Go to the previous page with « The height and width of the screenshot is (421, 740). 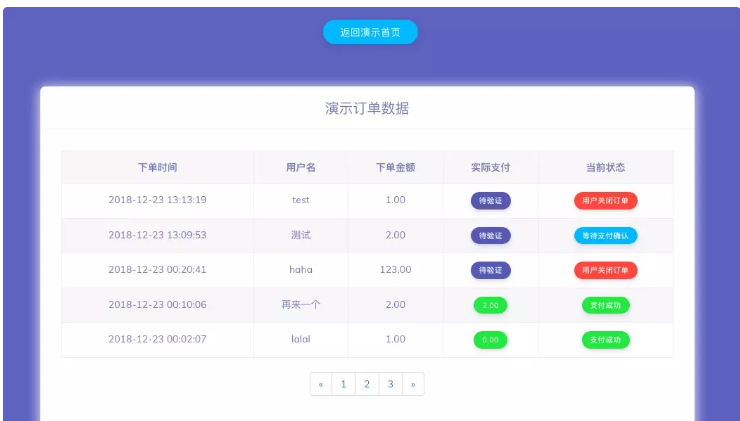pos(320,384)
